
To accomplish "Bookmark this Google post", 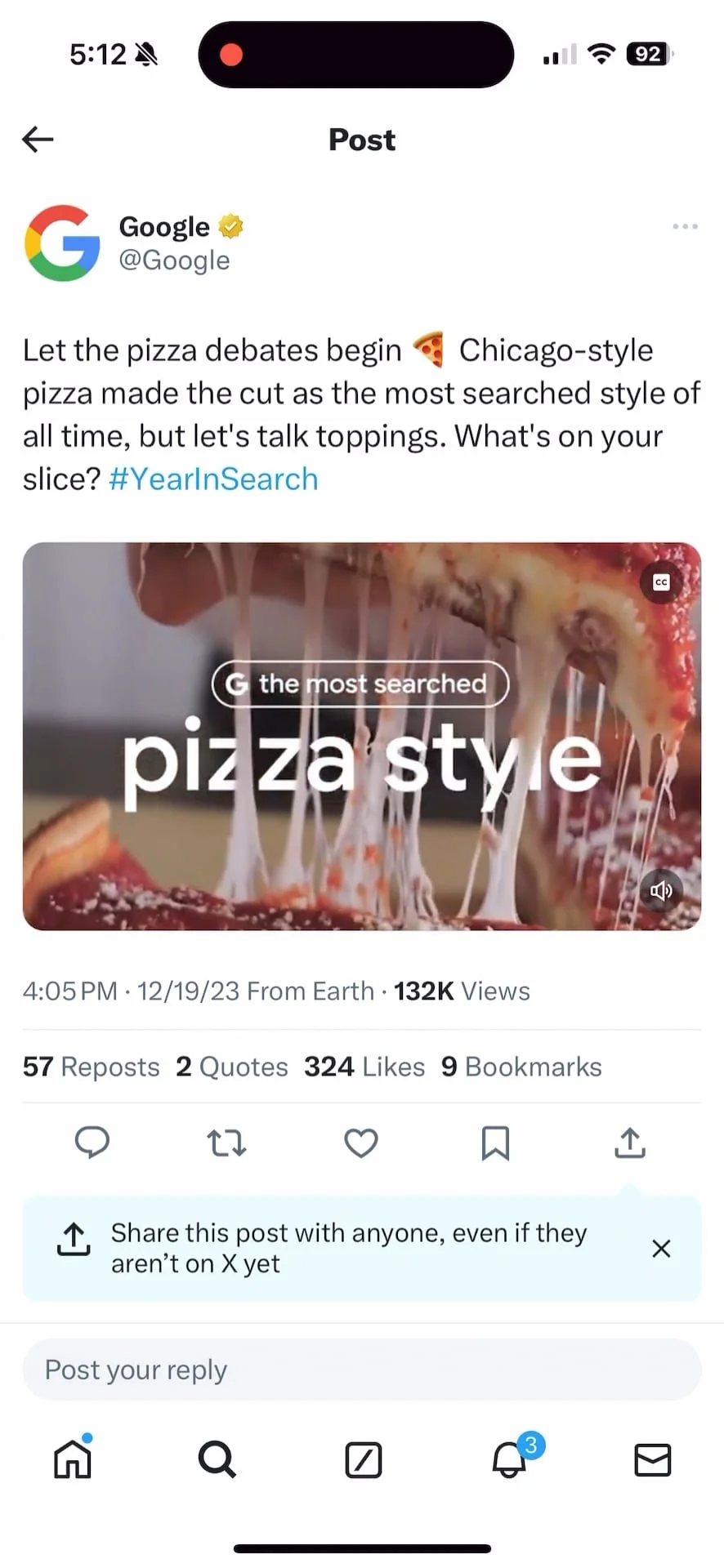I will pos(495,1143).
